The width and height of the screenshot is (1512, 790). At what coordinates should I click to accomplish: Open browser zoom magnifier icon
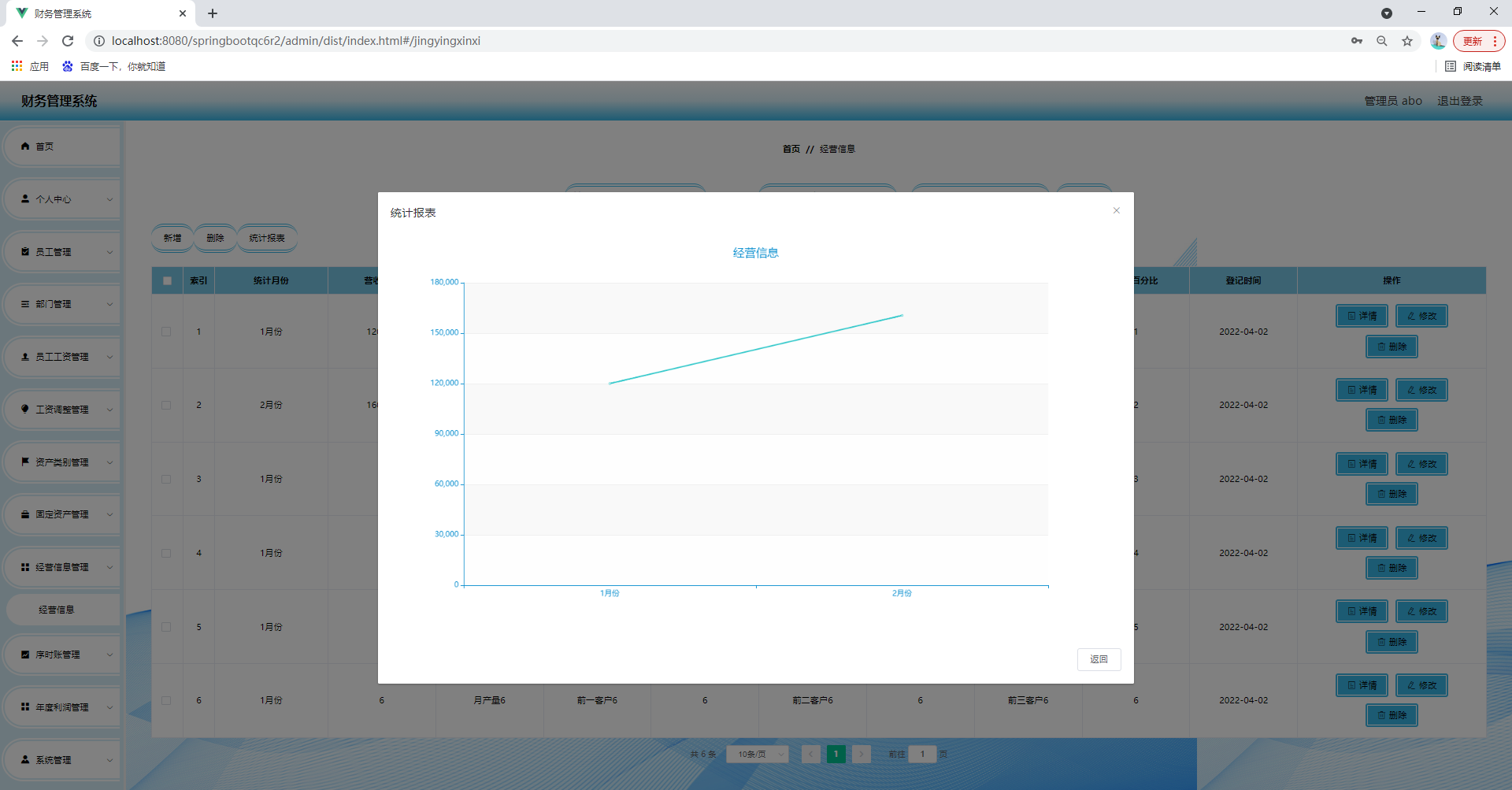[1382, 41]
